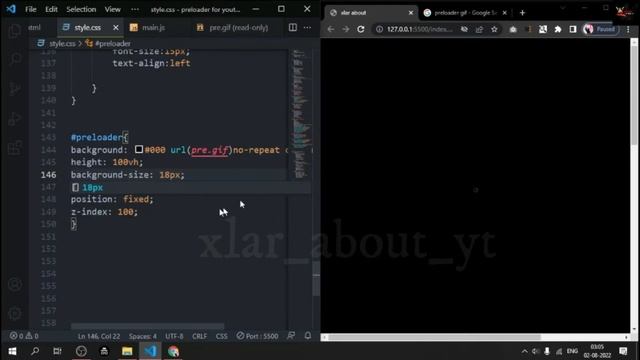The height and width of the screenshot is (360, 640).
Task: Click the pre.gif link in url()
Action: click(x=209, y=150)
